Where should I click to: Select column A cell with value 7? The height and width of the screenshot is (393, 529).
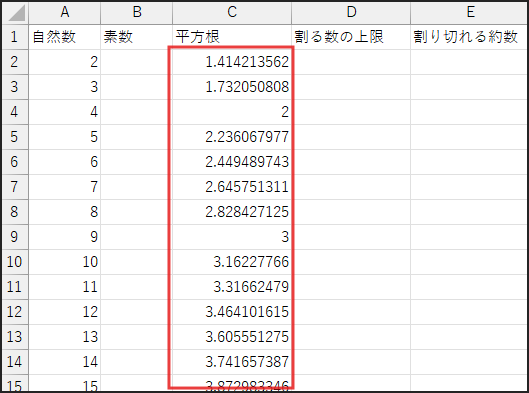pos(65,187)
